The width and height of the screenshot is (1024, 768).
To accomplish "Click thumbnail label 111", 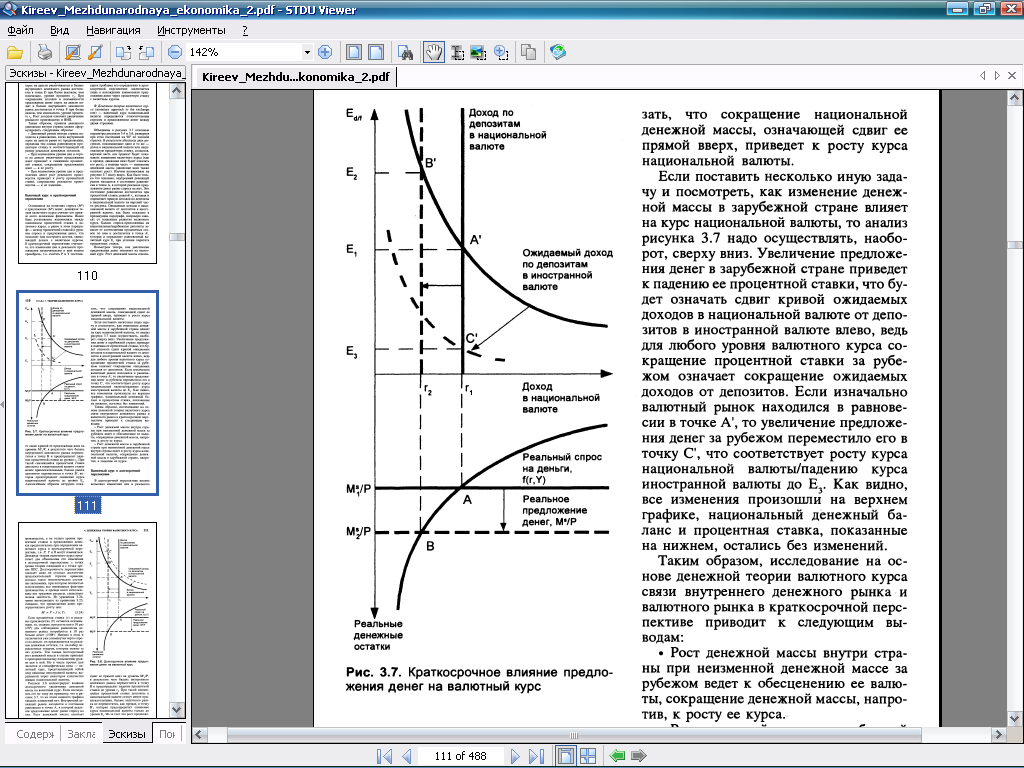I will (87, 505).
